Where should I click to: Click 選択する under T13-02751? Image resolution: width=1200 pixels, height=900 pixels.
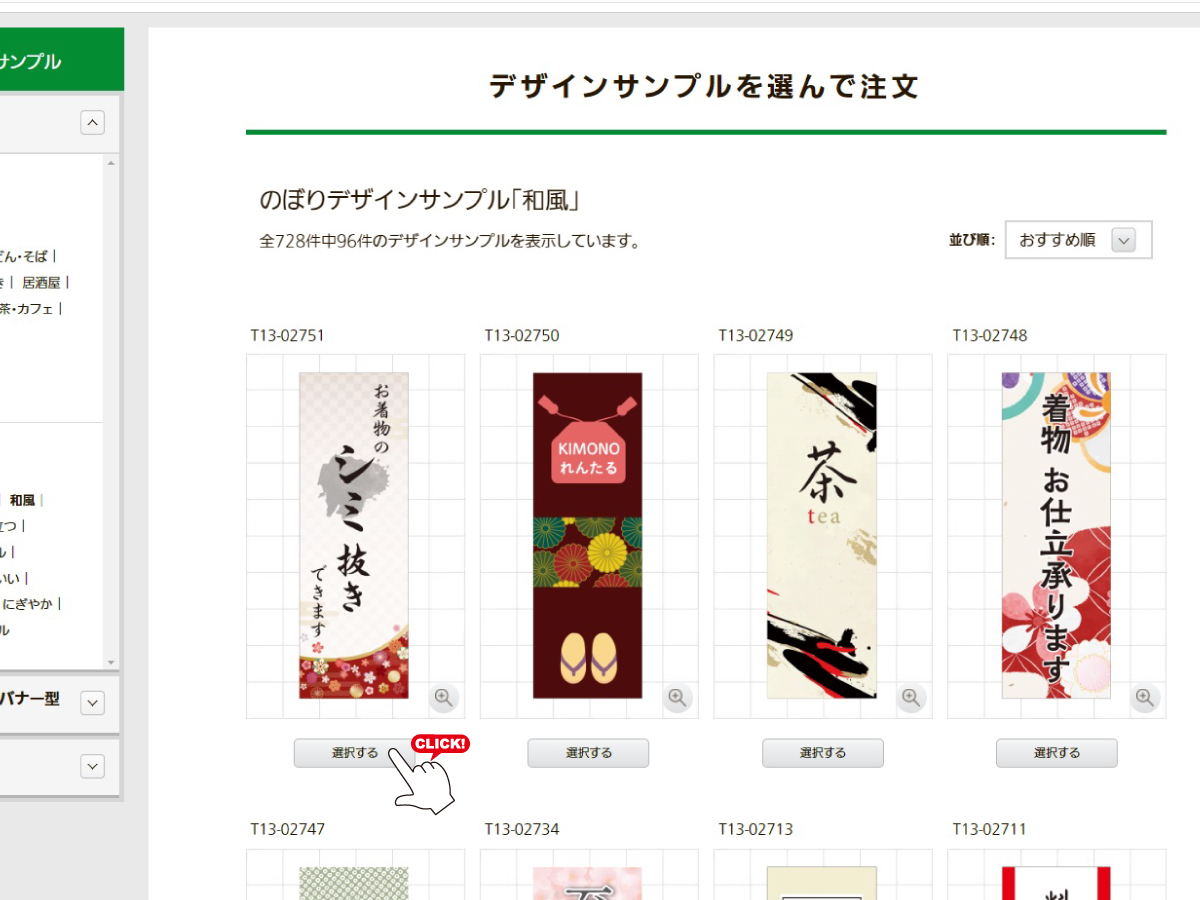(355, 753)
